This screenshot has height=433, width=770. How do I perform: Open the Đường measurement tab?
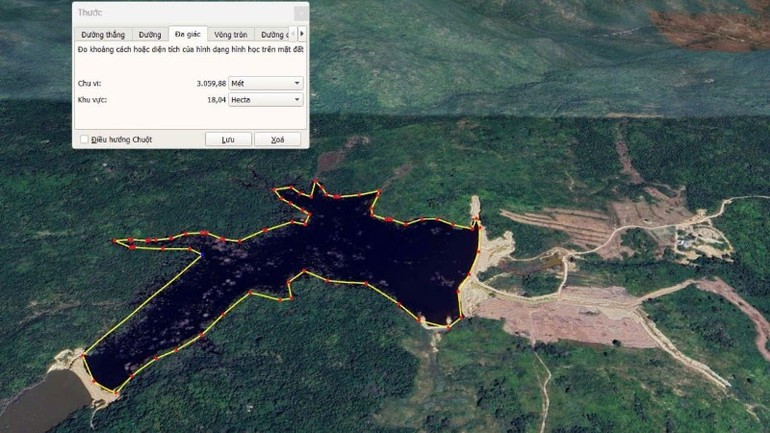click(150, 34)
